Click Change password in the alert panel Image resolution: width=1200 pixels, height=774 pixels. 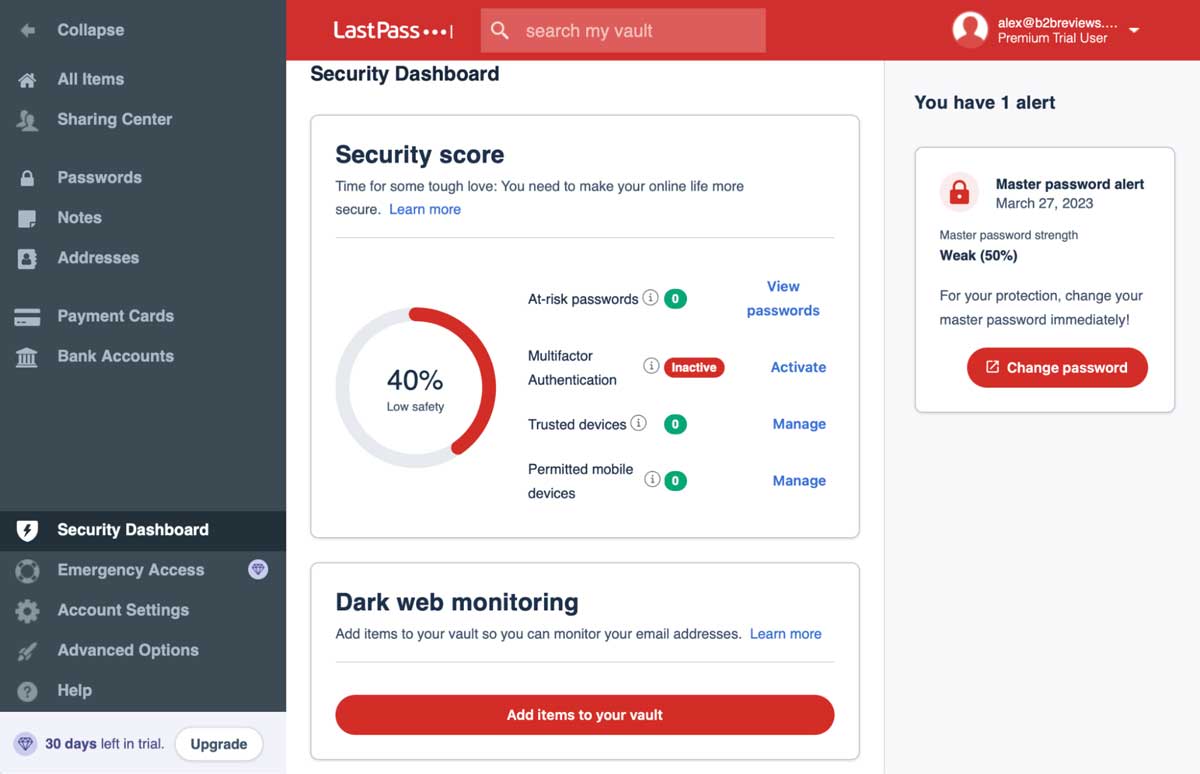point(1057,367)
